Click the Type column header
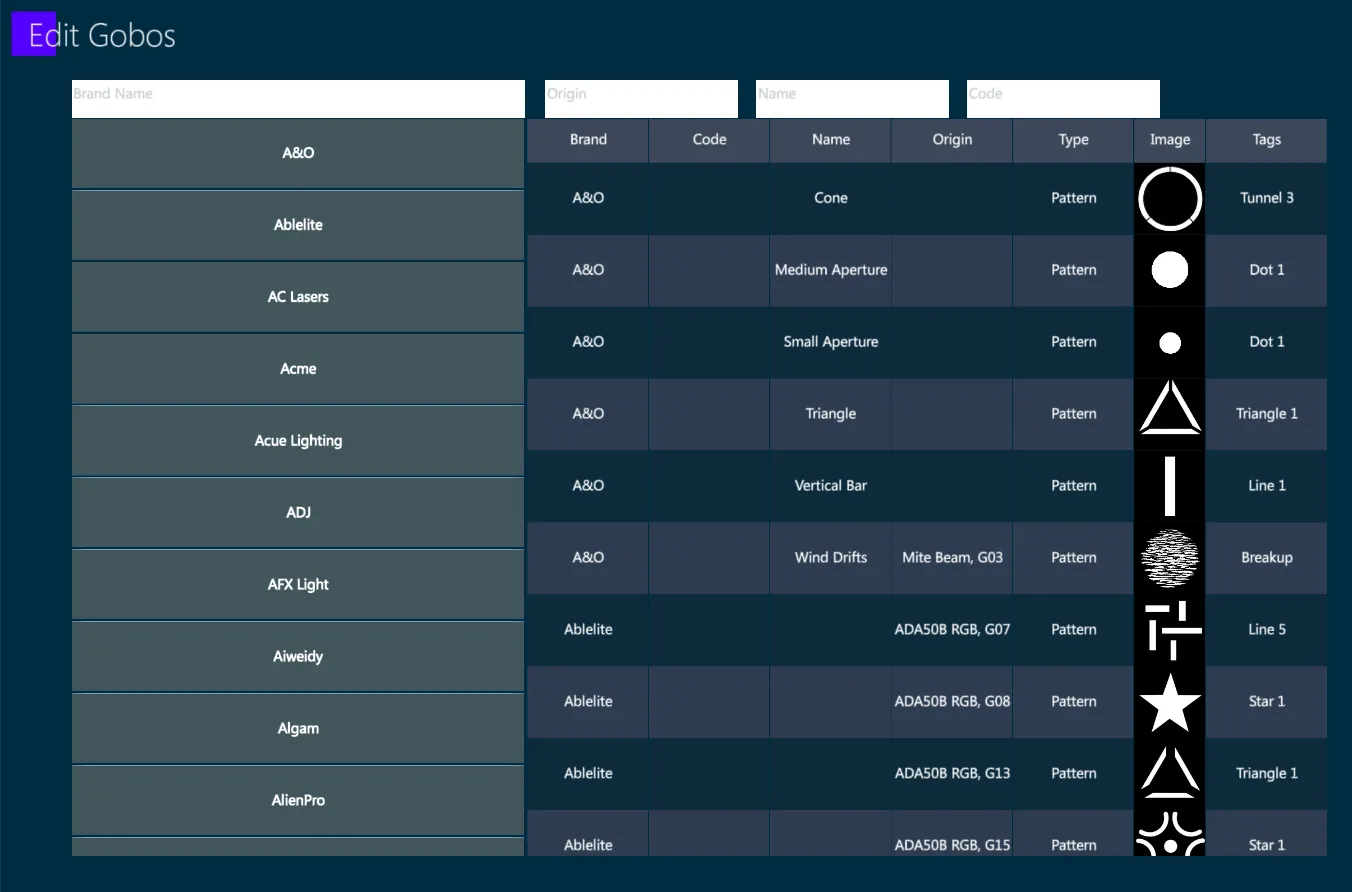 pos(1073,141)
